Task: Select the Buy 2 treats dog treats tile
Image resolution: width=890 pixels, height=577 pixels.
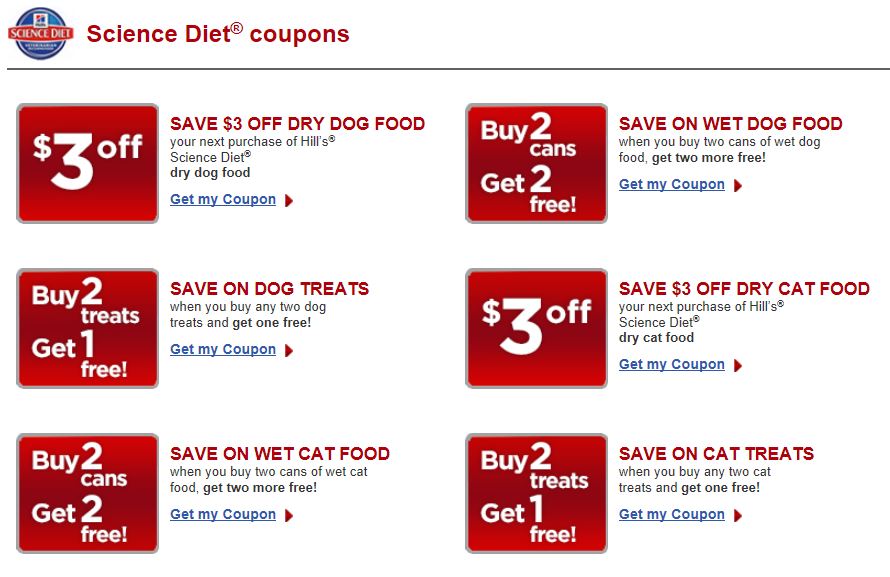Action: point(87,328)
